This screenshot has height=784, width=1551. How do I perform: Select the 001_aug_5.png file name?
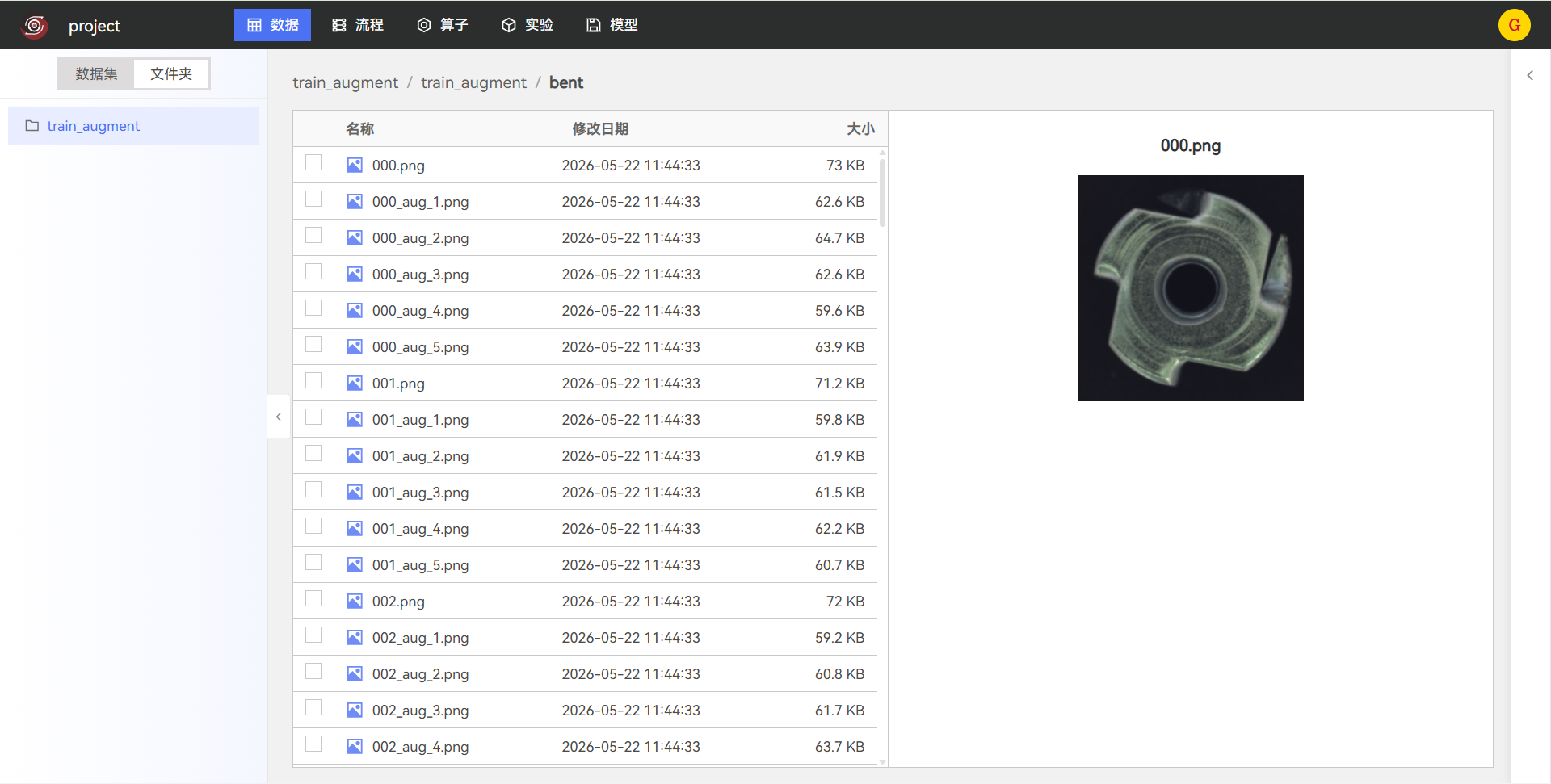420,565
